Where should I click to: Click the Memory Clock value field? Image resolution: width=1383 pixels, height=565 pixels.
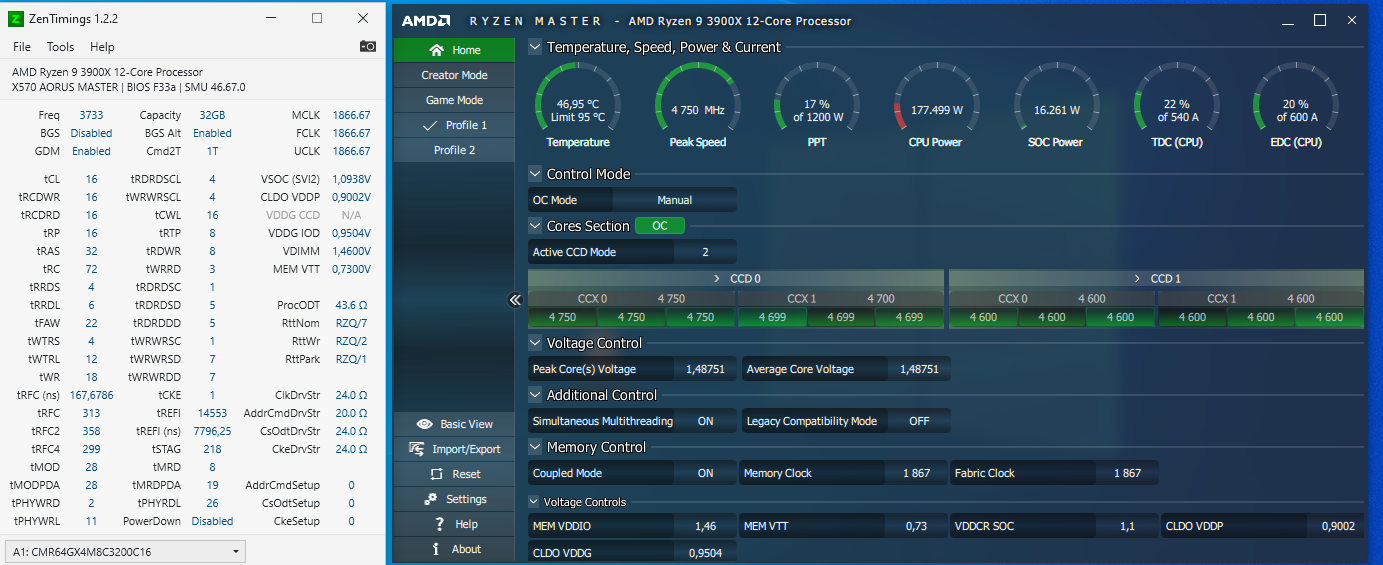point(916,473)
